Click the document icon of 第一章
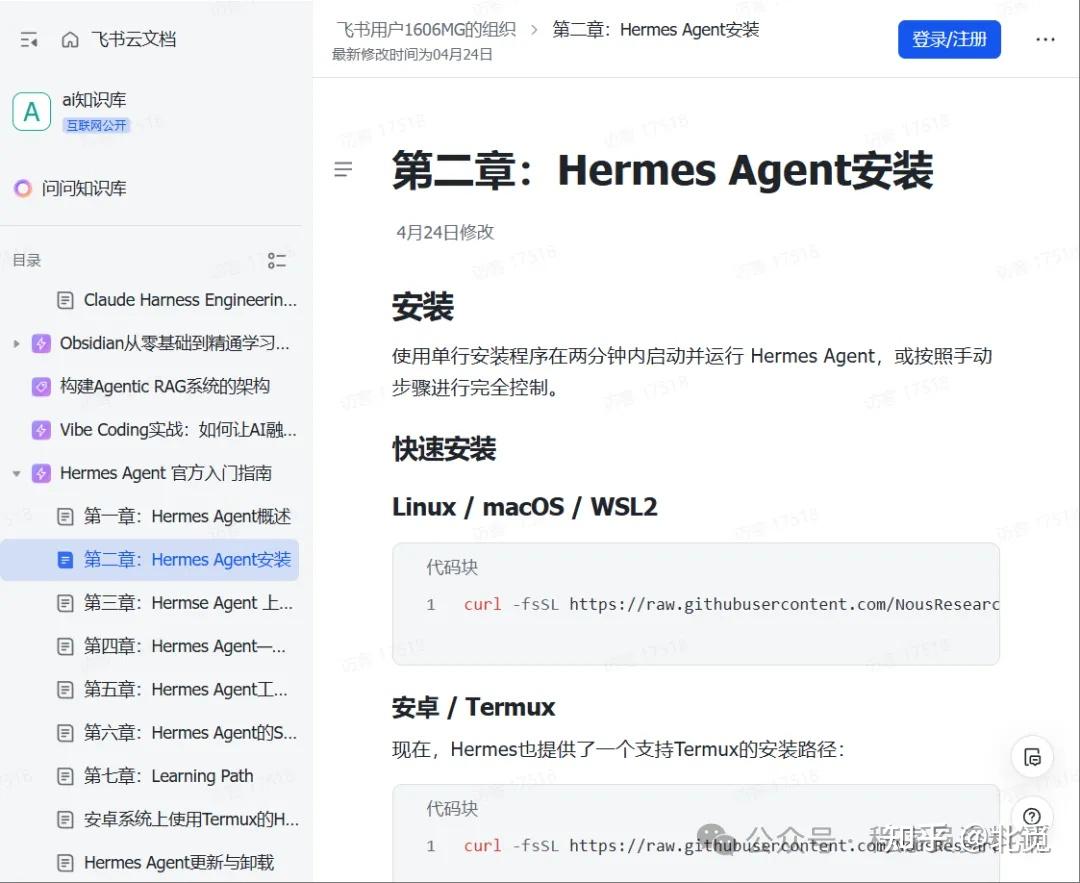This screenshot has height=883, width=1080. pos(65,517)
